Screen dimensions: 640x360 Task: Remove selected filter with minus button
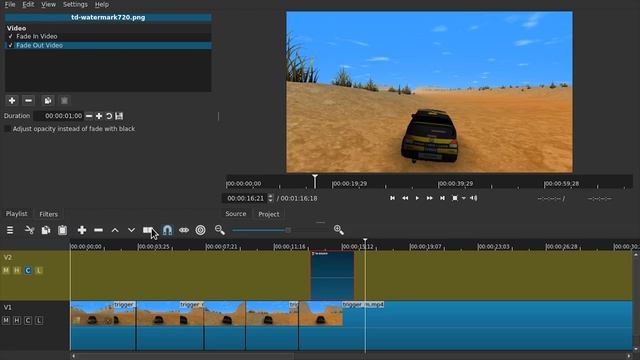(28, 100)
